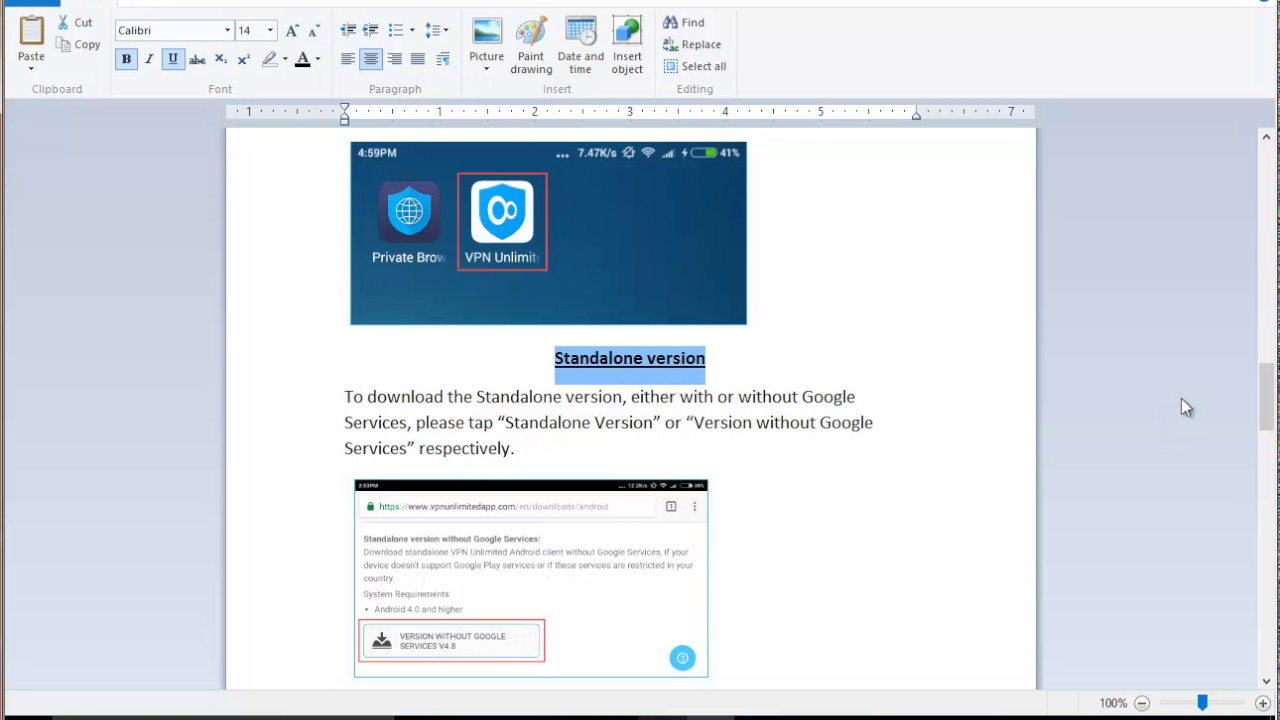Grow the font size
The height and width of the screenshot is (720, 1280).
[x=292, y=30]
